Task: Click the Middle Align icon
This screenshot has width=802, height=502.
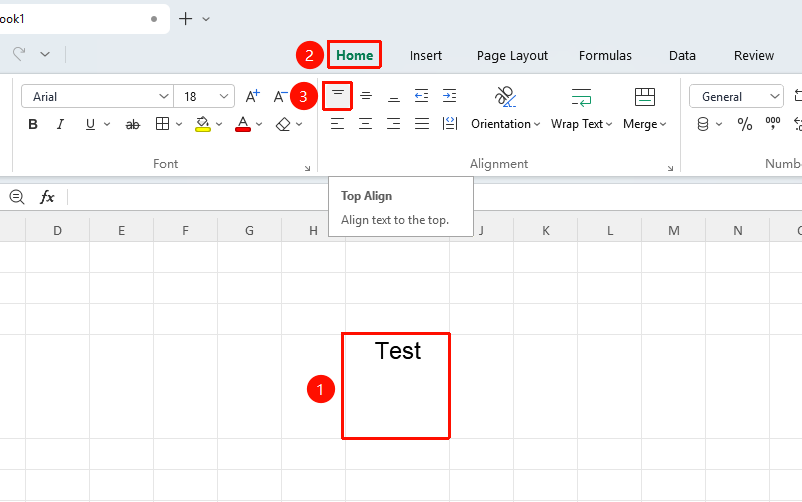Action: (366, 96)
